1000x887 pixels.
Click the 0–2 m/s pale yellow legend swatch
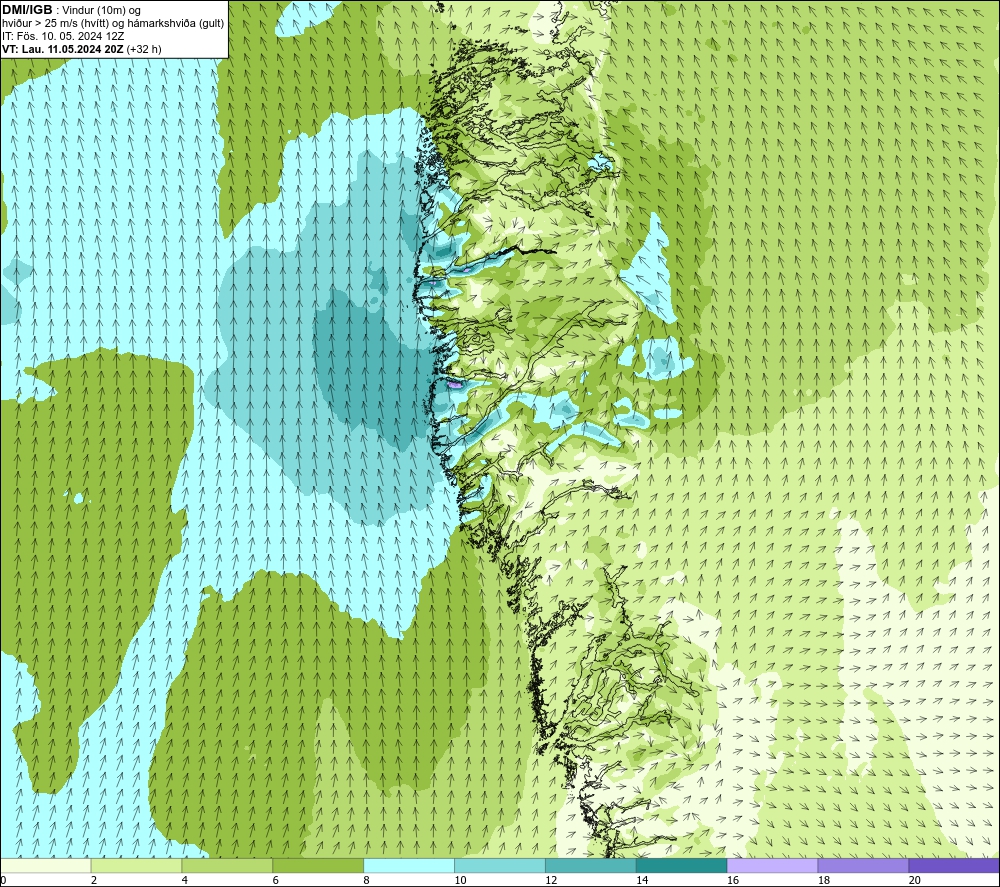(46, 866)
